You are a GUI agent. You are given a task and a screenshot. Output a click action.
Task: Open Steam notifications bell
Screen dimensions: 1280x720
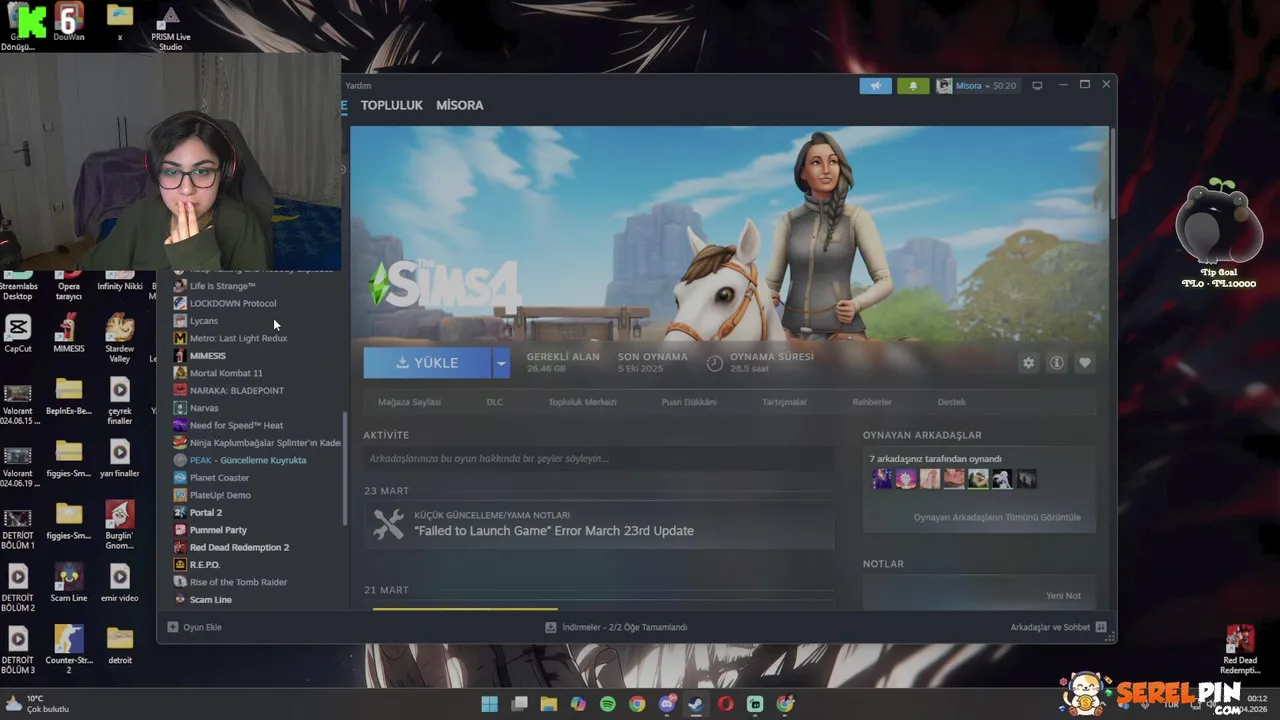coord(913,86)
